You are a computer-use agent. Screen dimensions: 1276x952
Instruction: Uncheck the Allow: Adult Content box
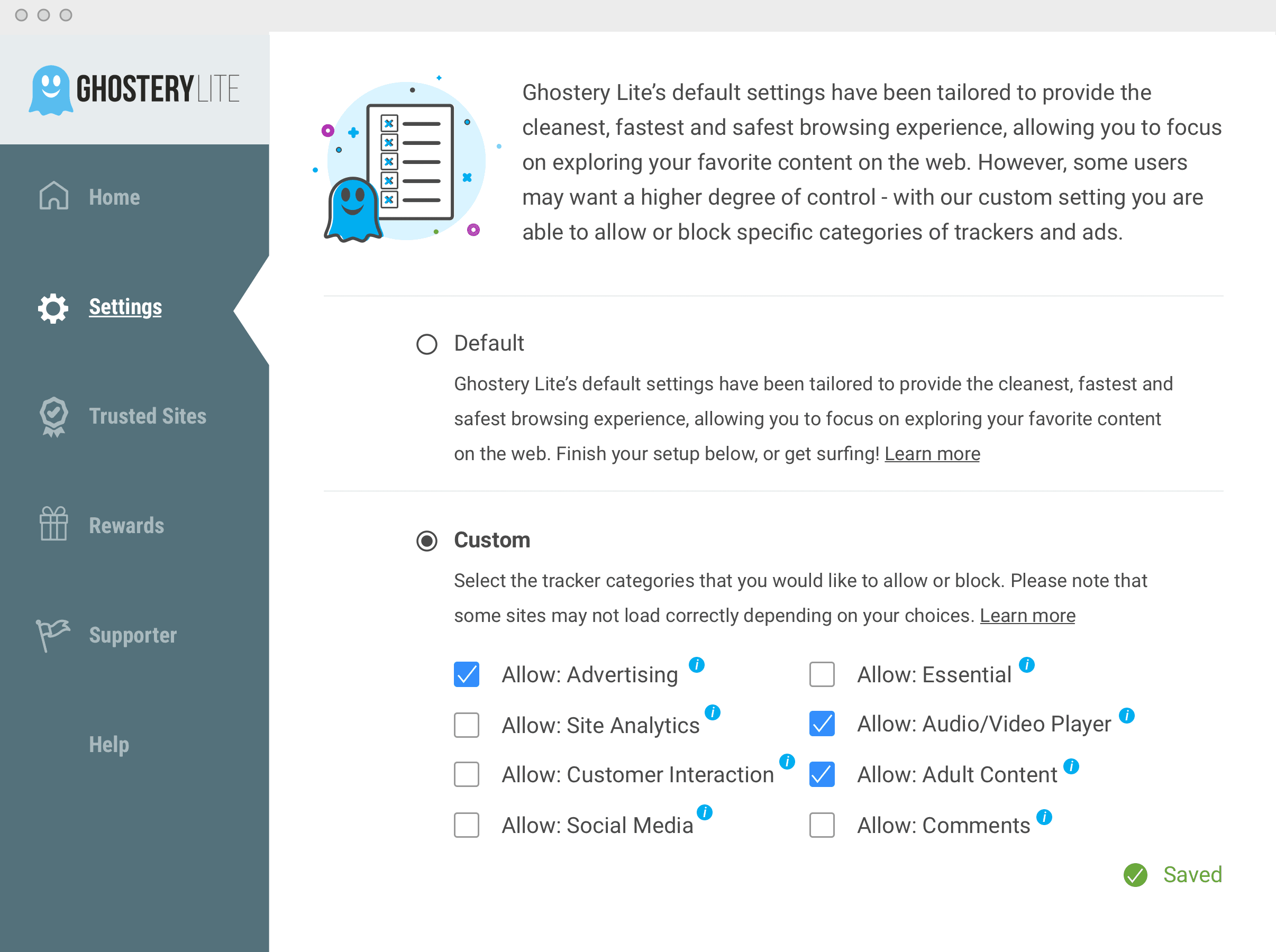coord(822,775)
